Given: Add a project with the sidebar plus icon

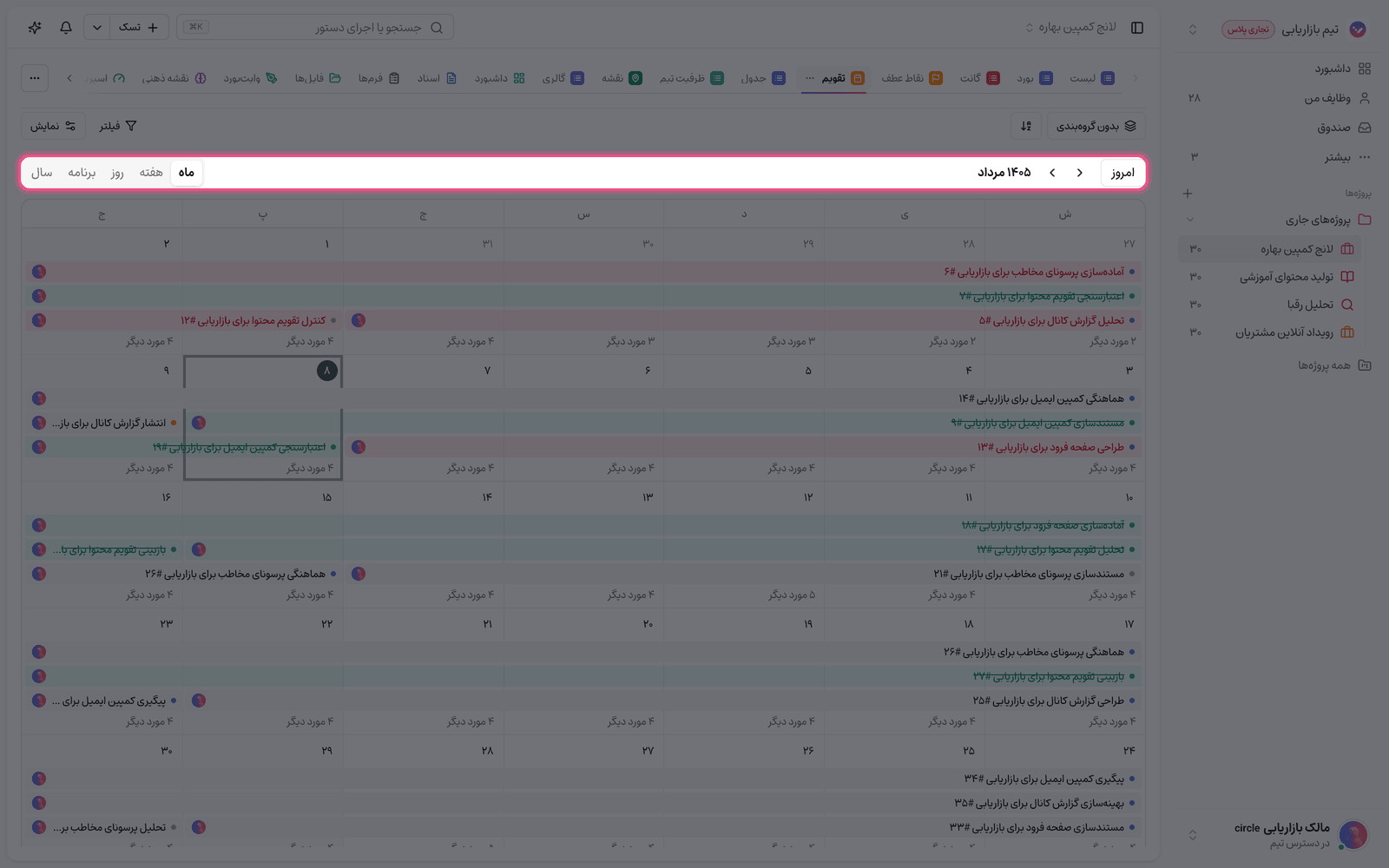Looking at the screenshot, I should 1188,194.
